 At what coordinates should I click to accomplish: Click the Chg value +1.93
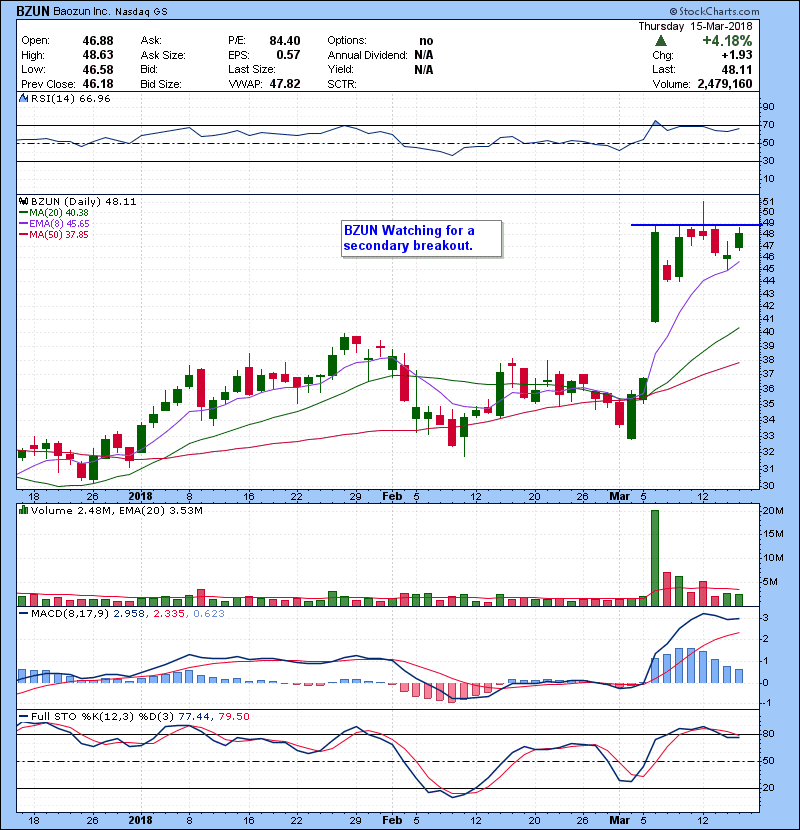coord(736,55)
